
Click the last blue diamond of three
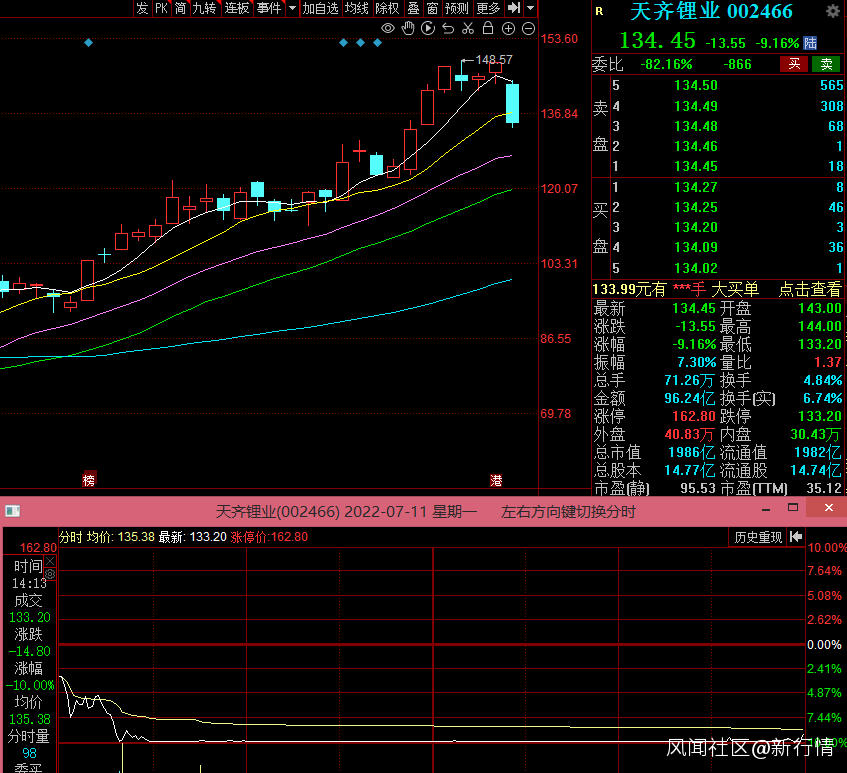[378, 43]
